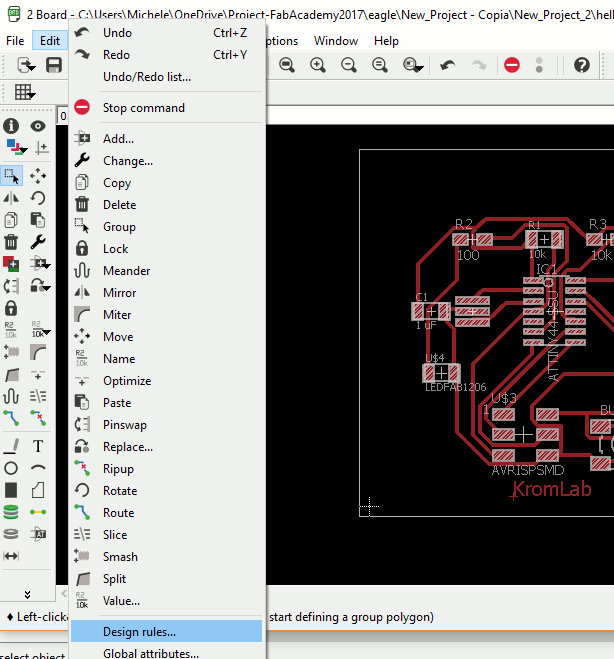Click Zoom in magnifier in top toolbar
Image resolution: width=614 pixels, height=659 pixels.
pyautogui.click(x=318, y=65)
